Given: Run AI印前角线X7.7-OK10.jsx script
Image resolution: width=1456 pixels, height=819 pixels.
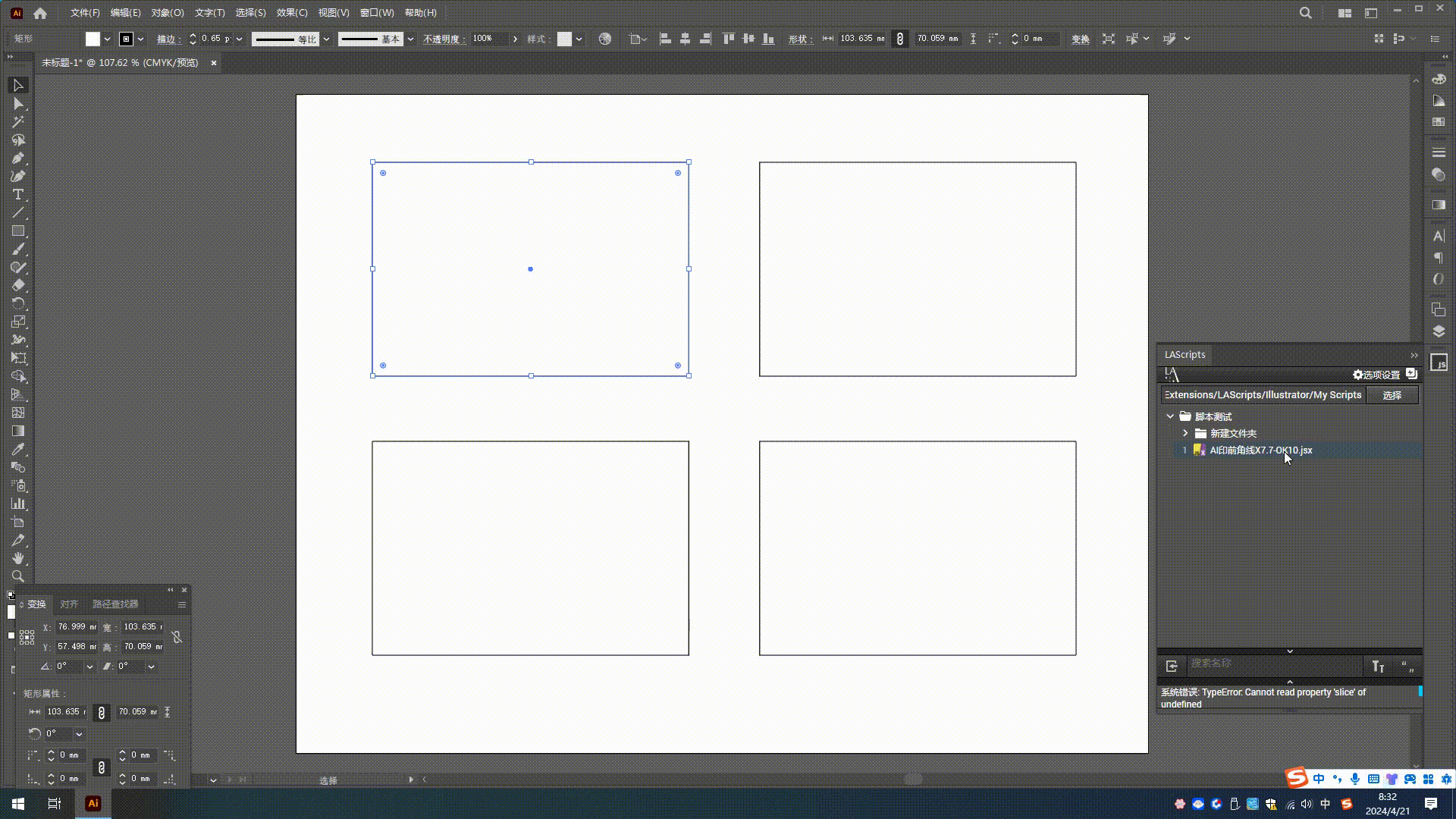Looking at the screenshot, I should (x=1260, y=450).
